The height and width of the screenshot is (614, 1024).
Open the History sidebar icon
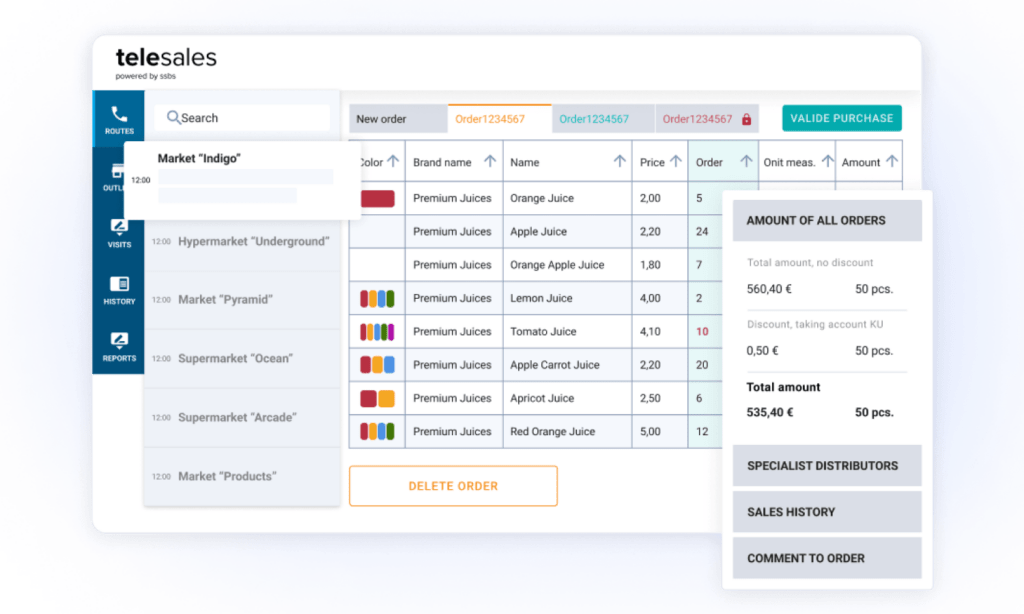pos(119,284)
